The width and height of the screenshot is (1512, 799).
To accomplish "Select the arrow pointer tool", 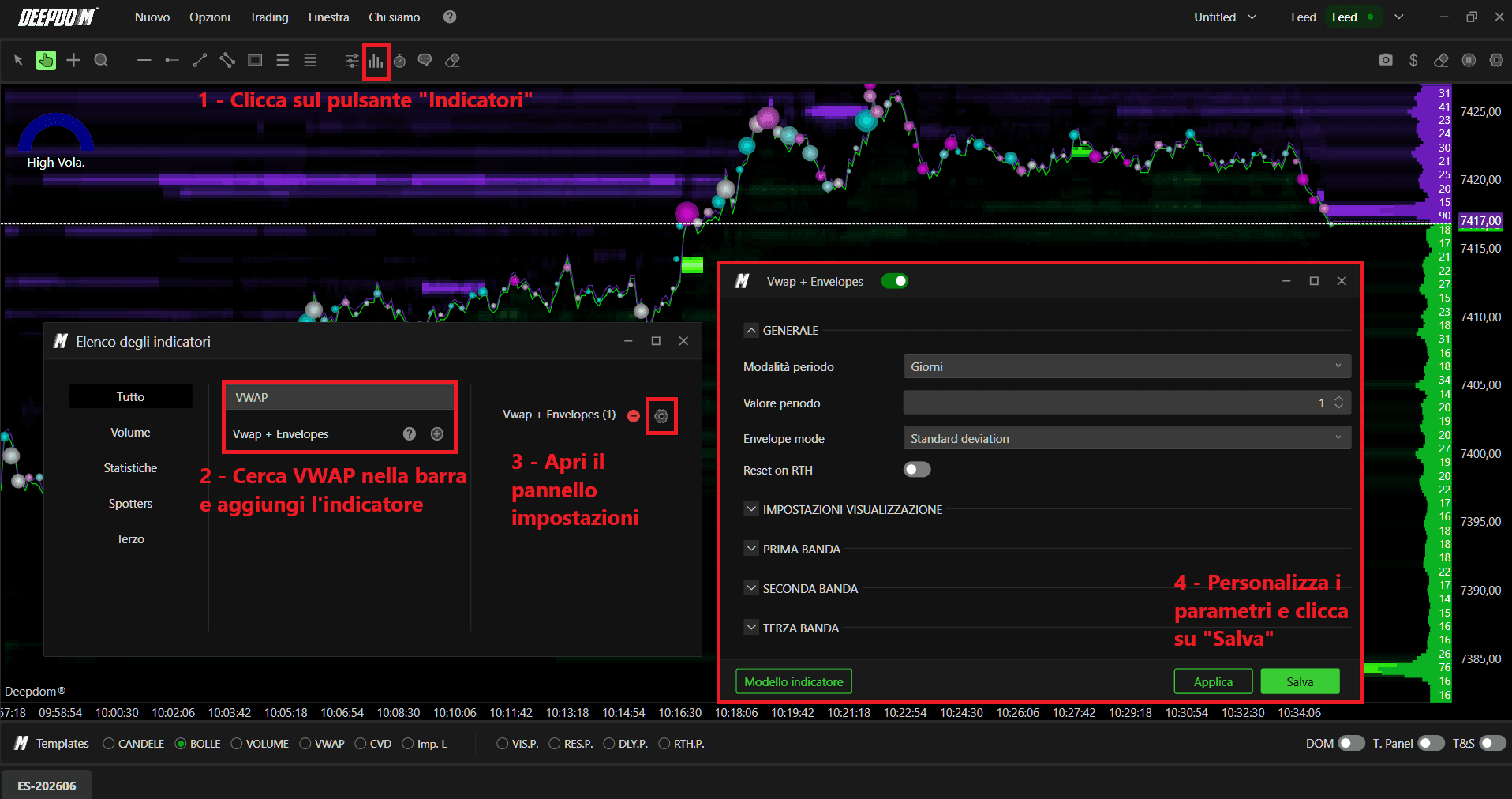I will (x=18, y=60).
